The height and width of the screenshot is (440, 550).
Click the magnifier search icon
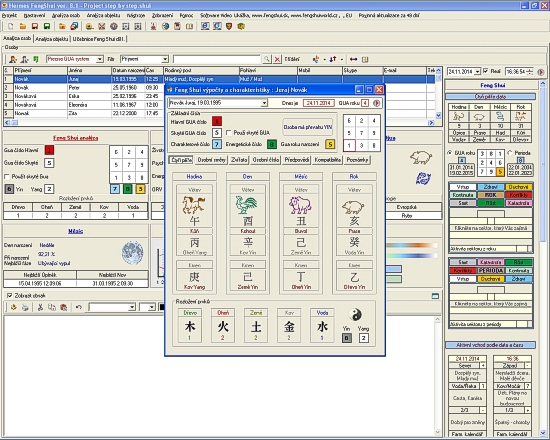tap(267, 59)
